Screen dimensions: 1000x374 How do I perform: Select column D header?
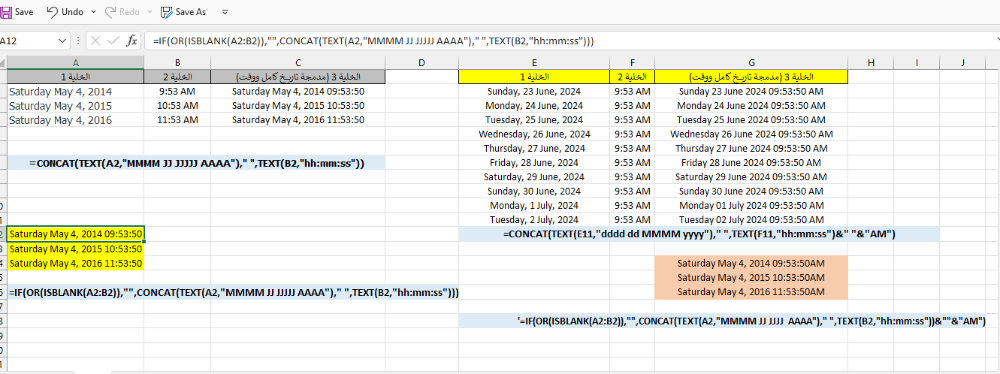[422, 63]
